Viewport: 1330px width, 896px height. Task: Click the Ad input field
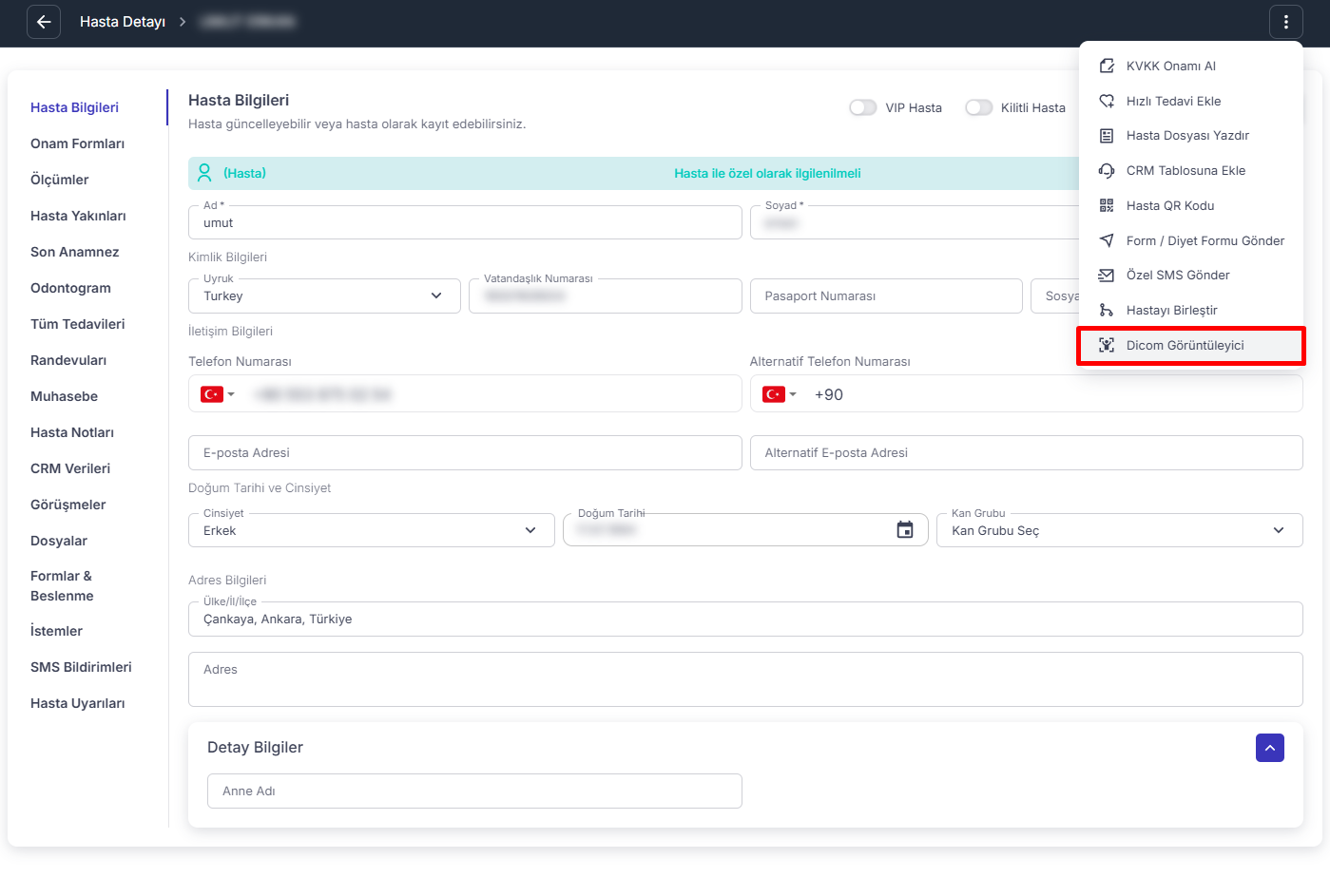point(465,222)
